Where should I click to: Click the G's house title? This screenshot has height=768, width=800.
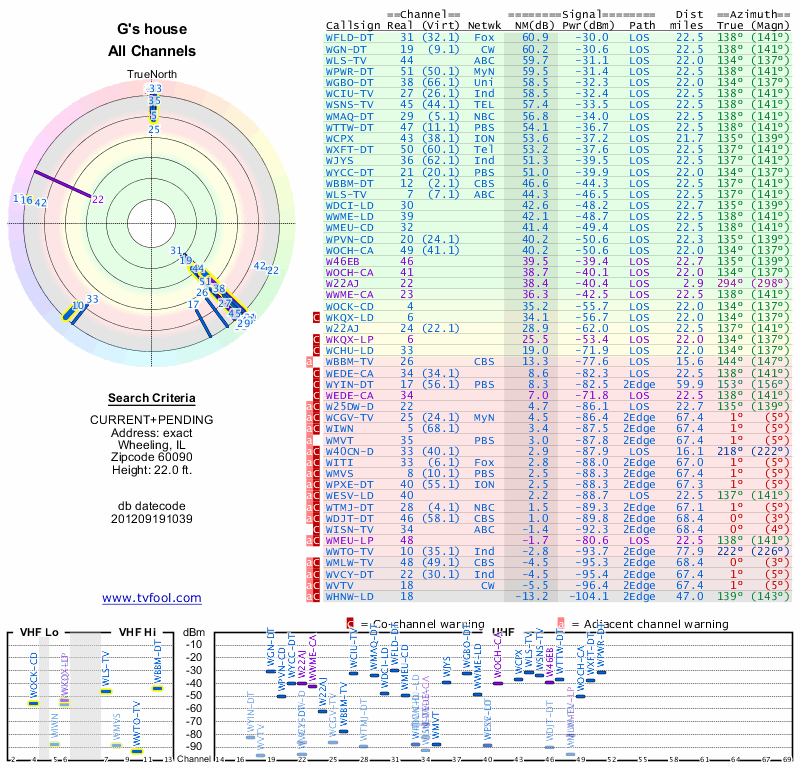tap(152, 29)
